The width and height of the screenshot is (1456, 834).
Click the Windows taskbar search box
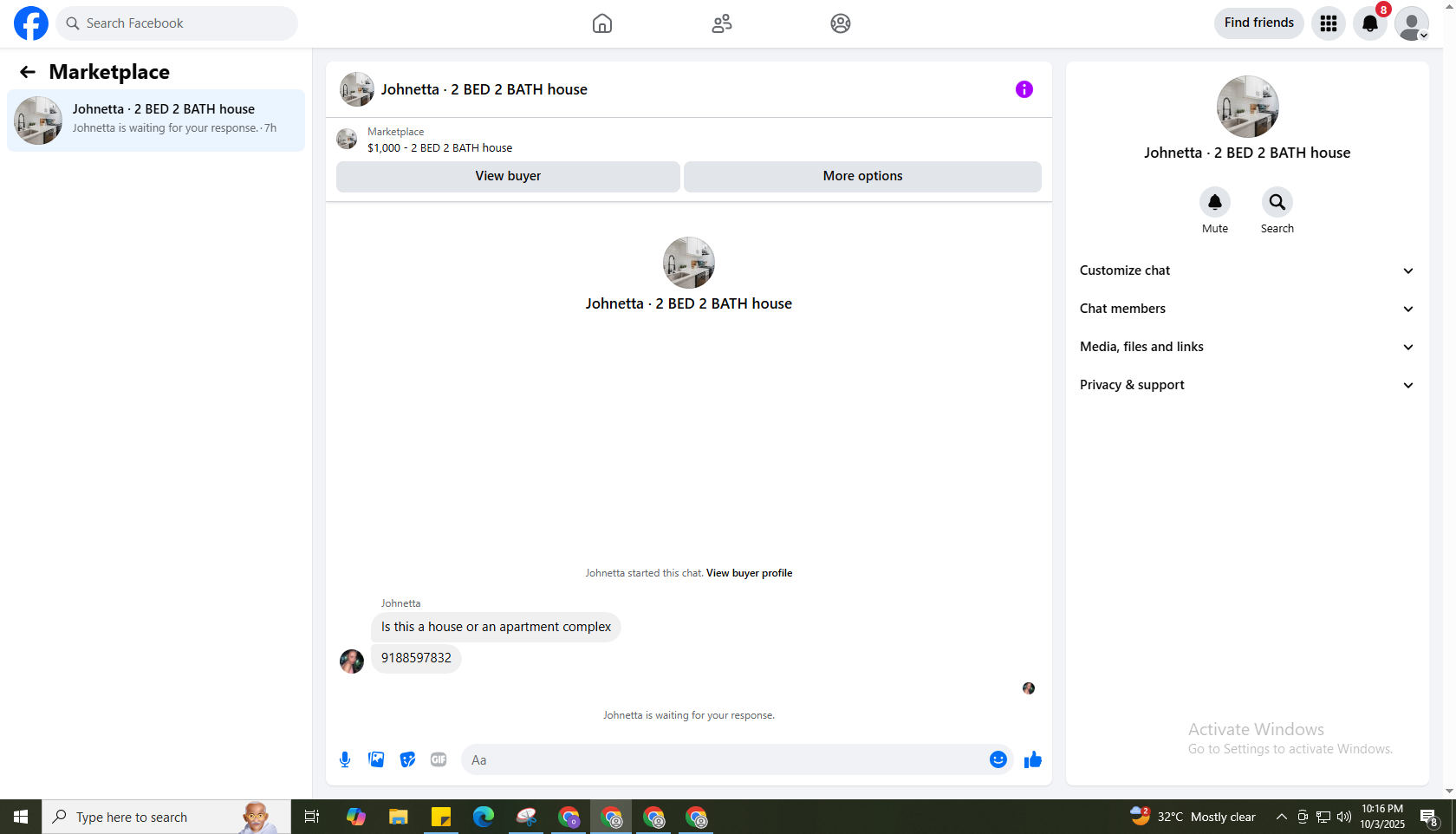[x=166, y=817]
